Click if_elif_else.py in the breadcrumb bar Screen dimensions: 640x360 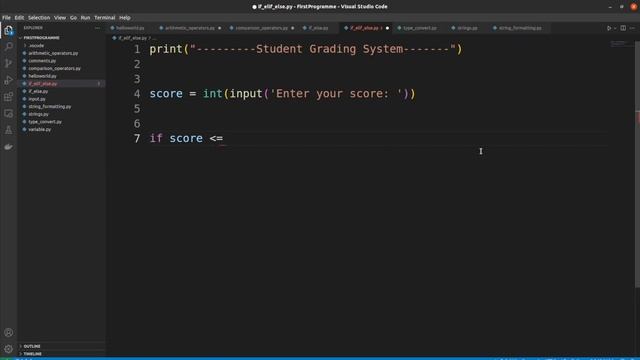click(133, 38)
